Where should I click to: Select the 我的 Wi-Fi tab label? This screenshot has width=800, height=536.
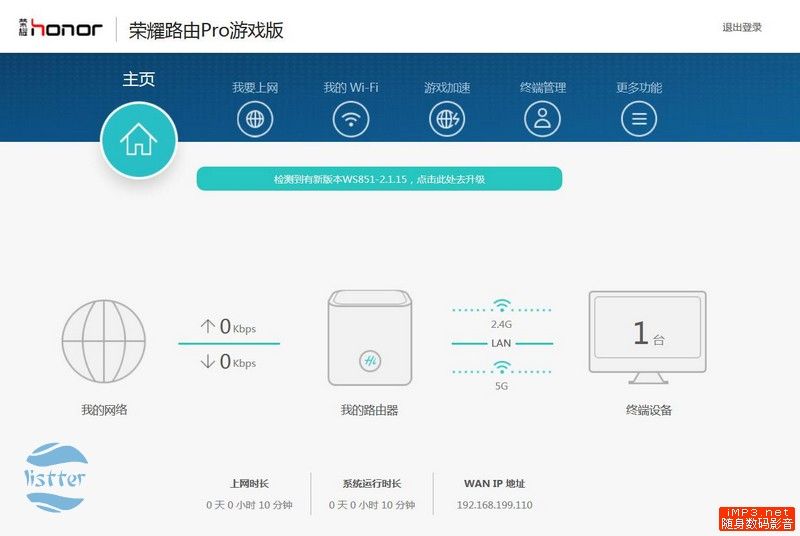click(x=351, y=88)
